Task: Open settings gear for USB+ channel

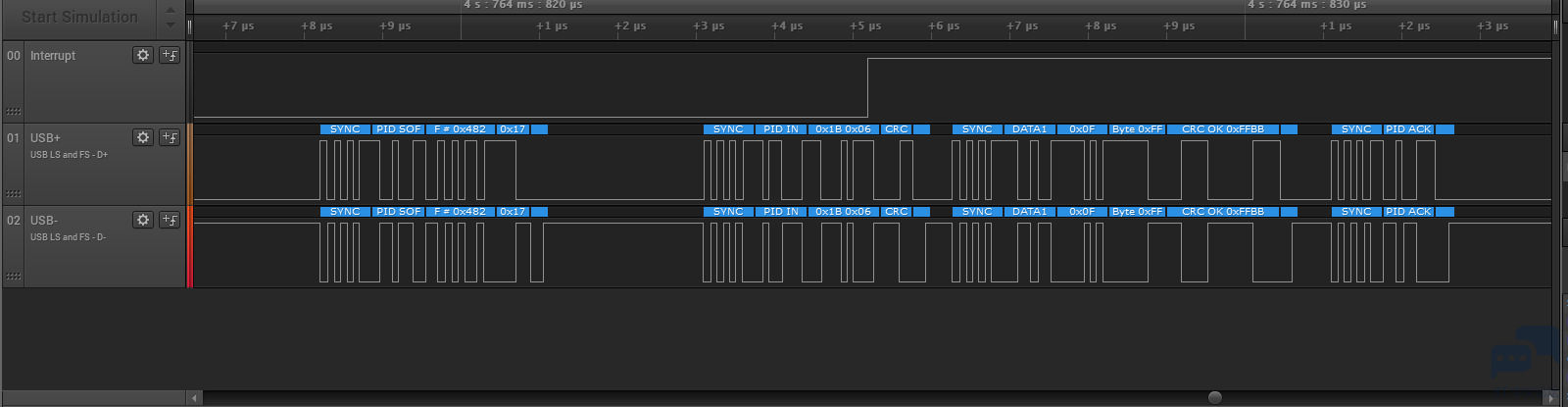Action: coord(143,137)
